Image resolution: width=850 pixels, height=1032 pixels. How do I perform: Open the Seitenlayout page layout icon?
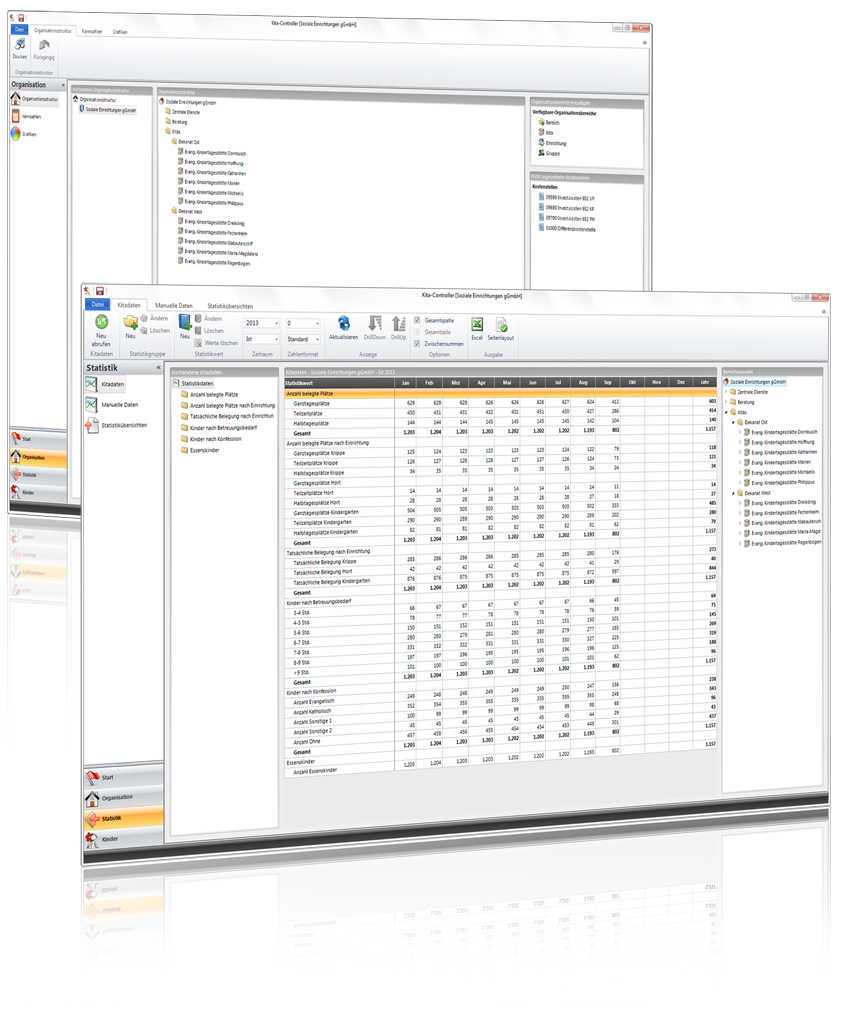pos(501,325)
